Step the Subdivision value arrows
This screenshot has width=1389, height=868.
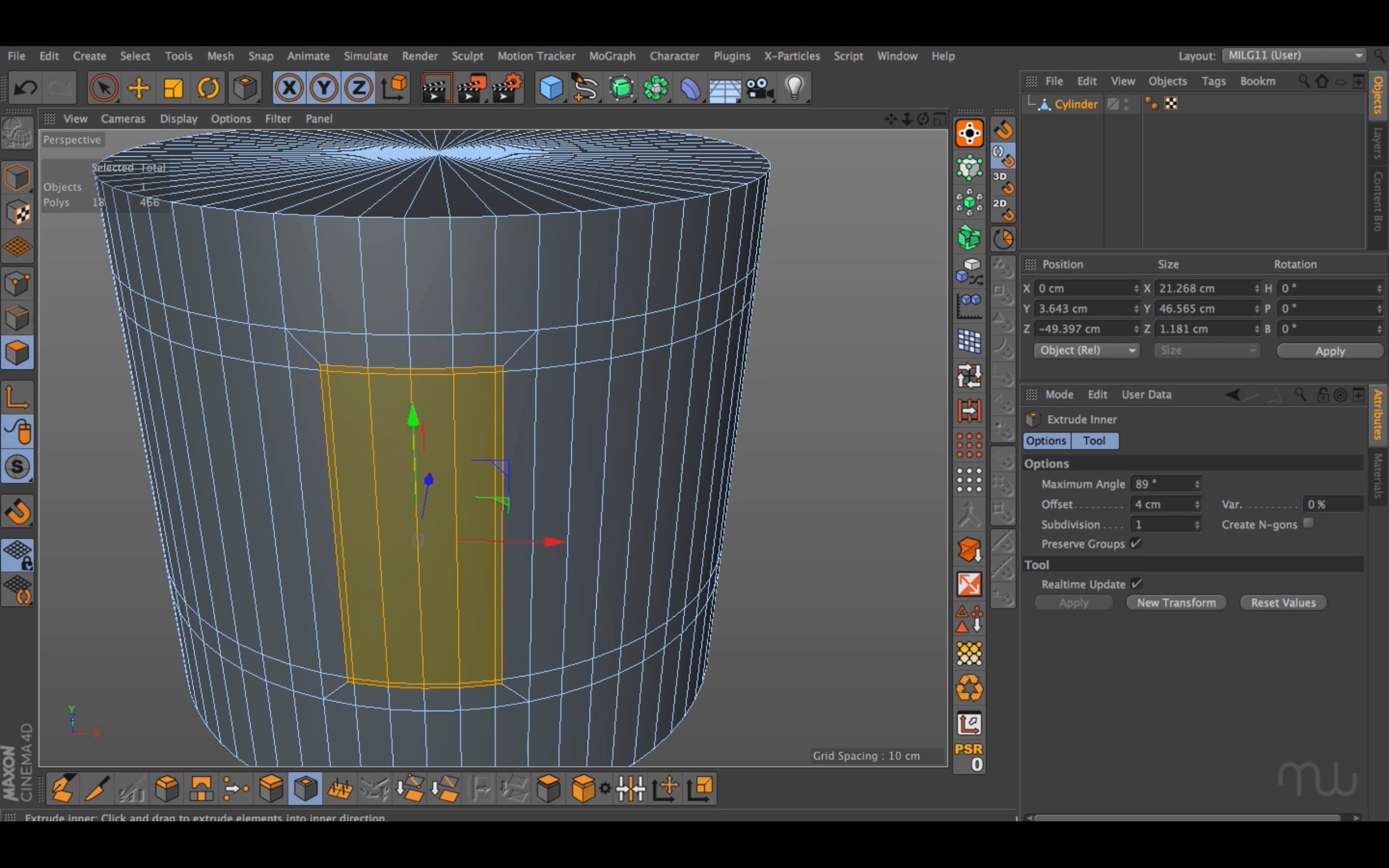(x=1197, y=524)
